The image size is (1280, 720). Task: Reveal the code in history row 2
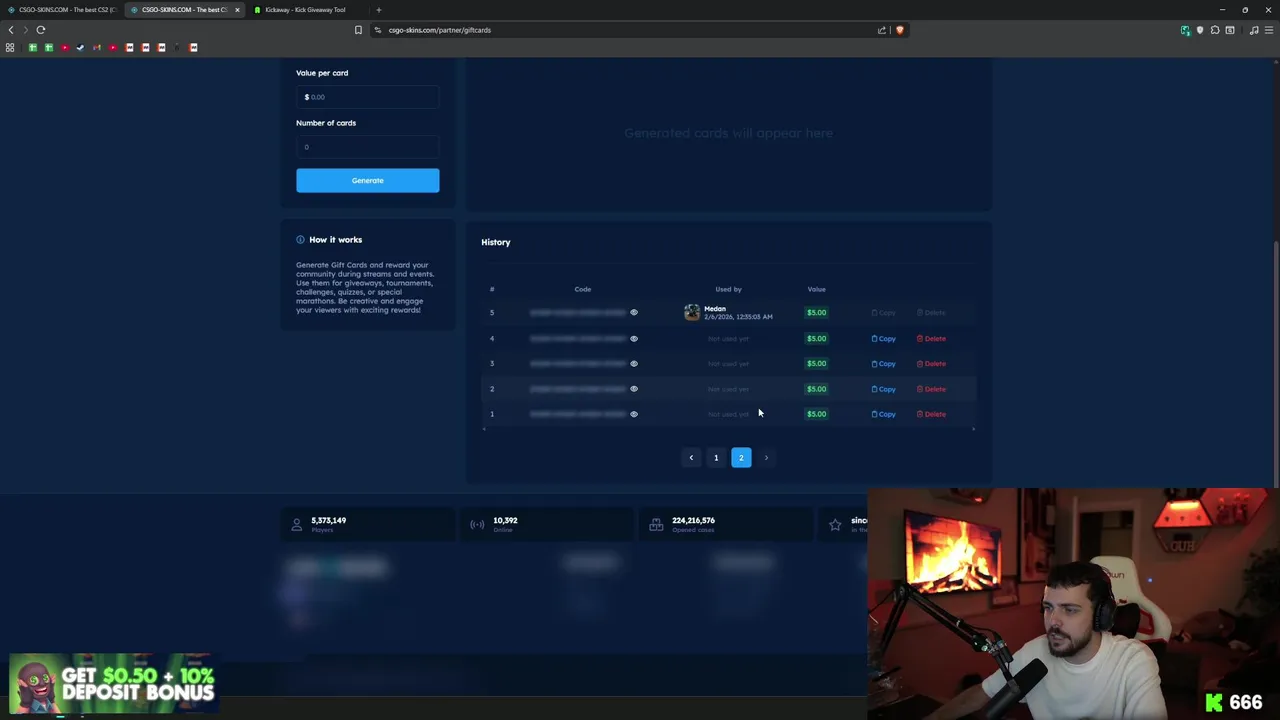(633, 389)
